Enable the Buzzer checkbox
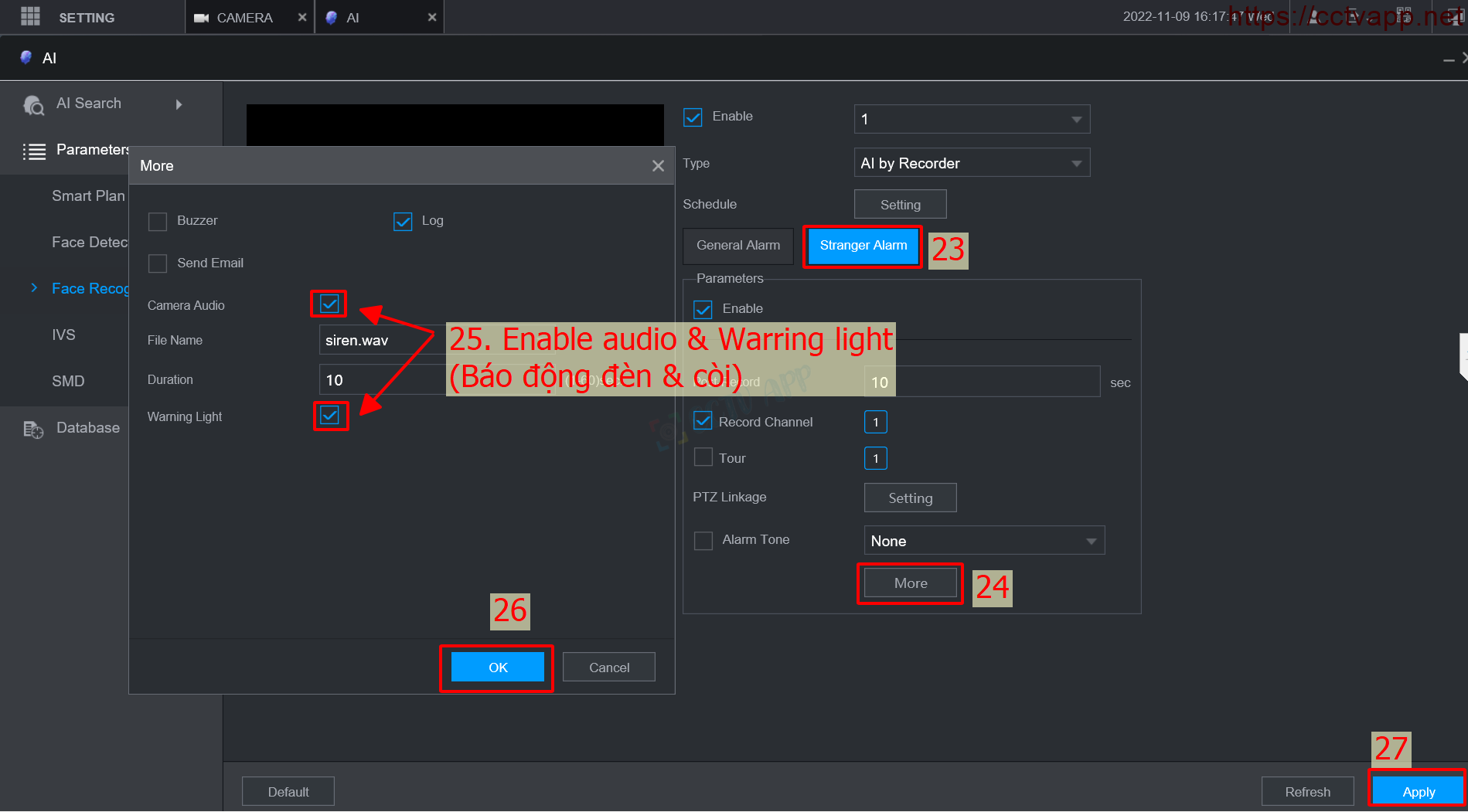 coord(158,222)
